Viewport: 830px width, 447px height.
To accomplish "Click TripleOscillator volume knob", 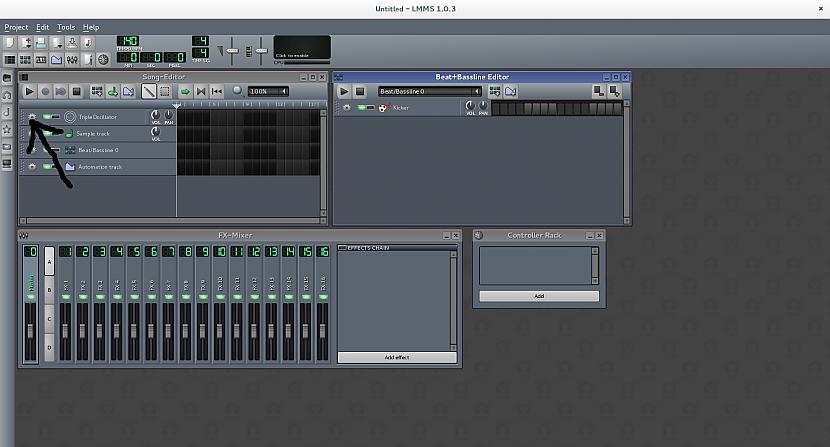I will pos(156,115).
